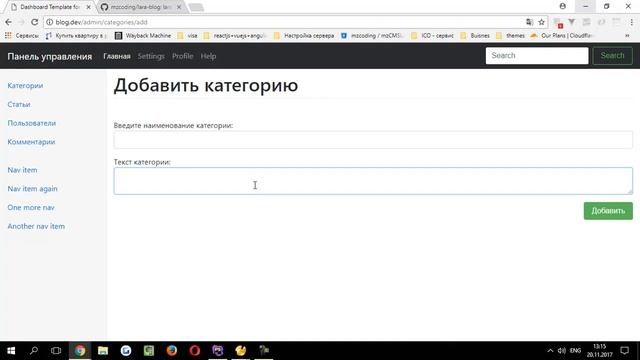Screen dimensions: 640x360
Task: Click One more nav sidebar link
Action: [x=31, y=208]
